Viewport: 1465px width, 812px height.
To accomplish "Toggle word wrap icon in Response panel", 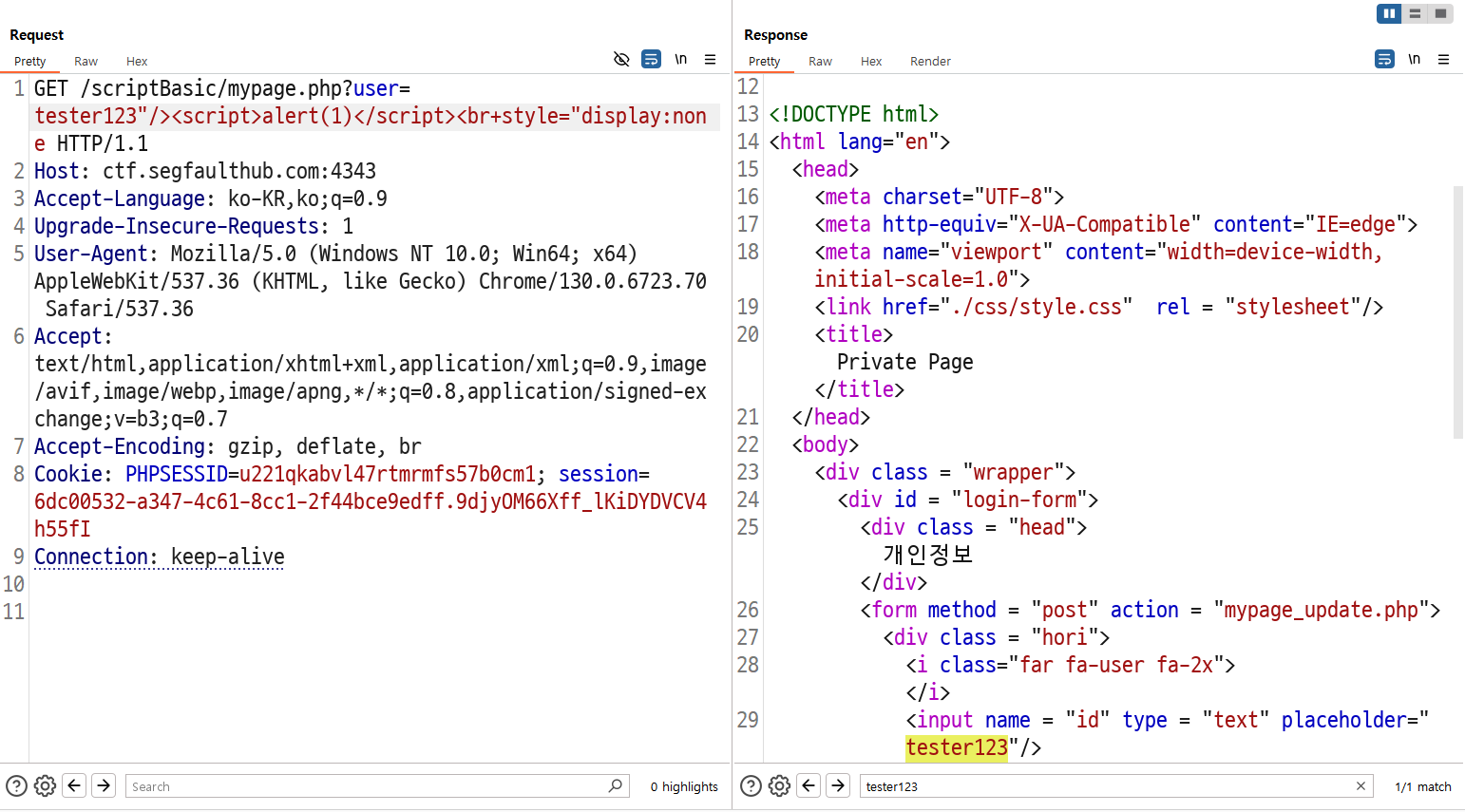I will point(1384,59).
